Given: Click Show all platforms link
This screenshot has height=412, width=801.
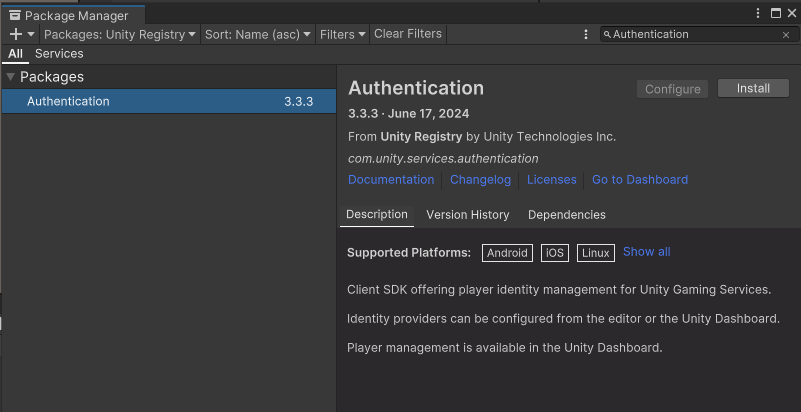Looking at the screenshot, I should click(x=647, y=252).
